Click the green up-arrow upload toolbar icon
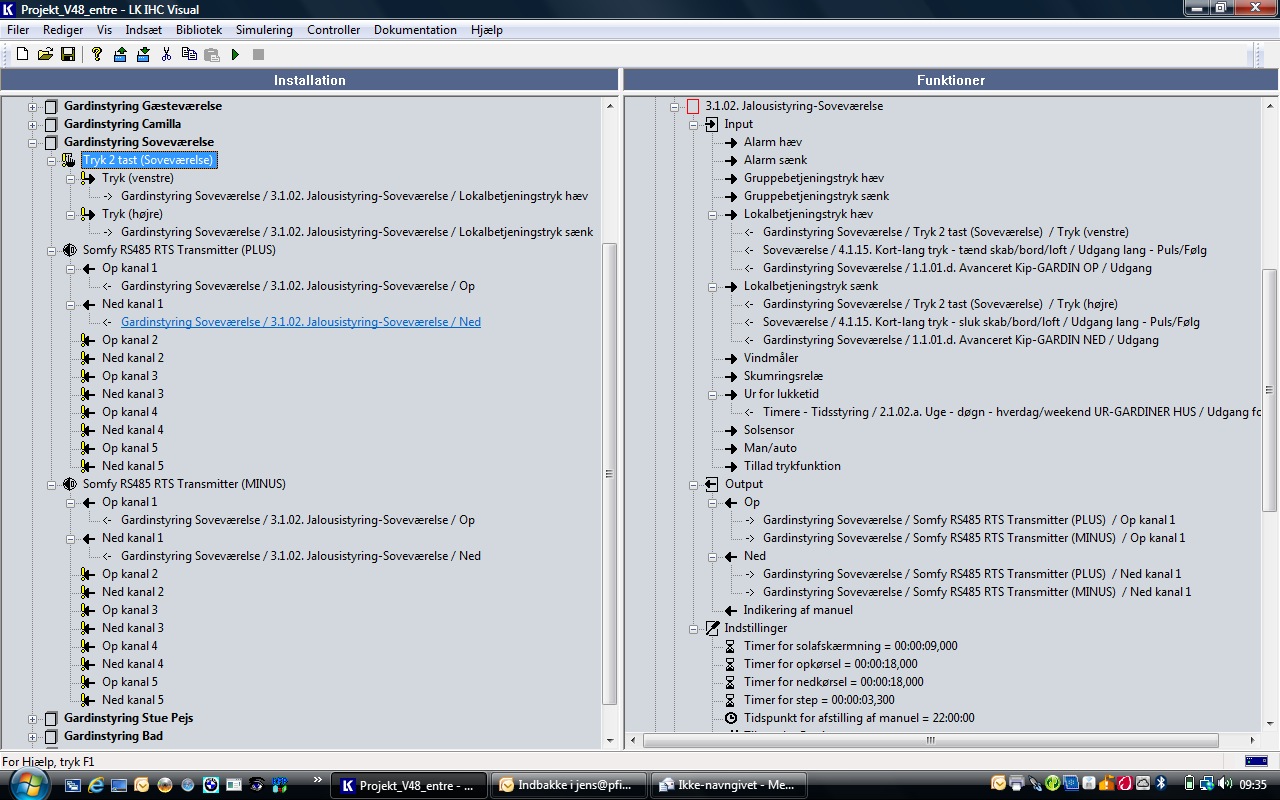 click(x=120, y=54)
